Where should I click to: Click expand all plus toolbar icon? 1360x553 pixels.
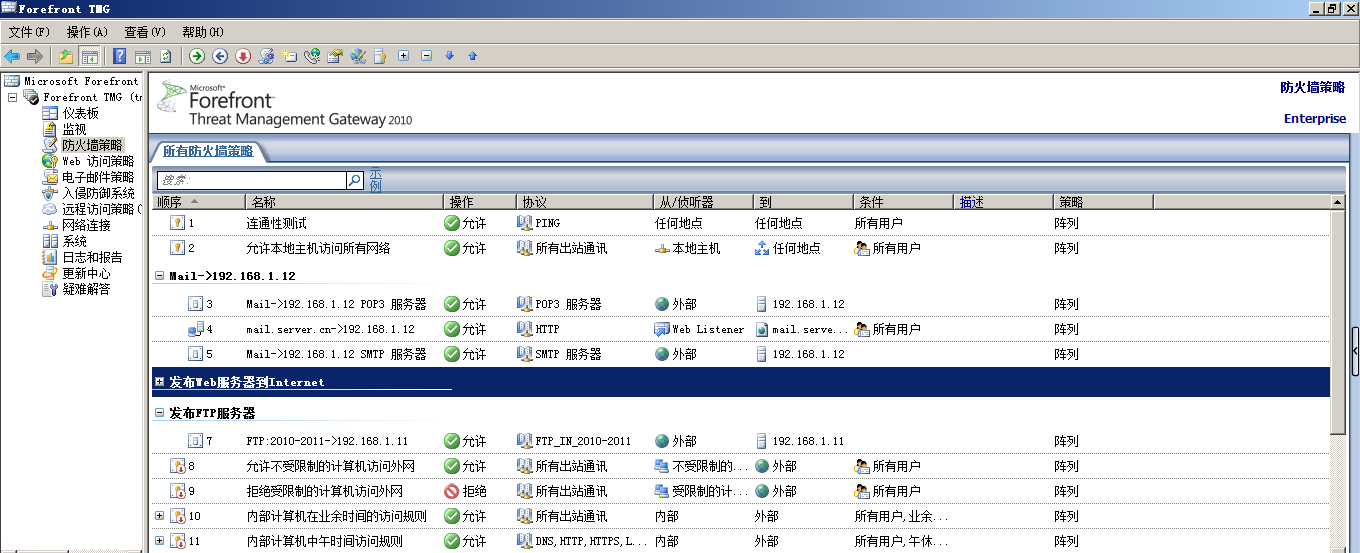pos(403,56)
